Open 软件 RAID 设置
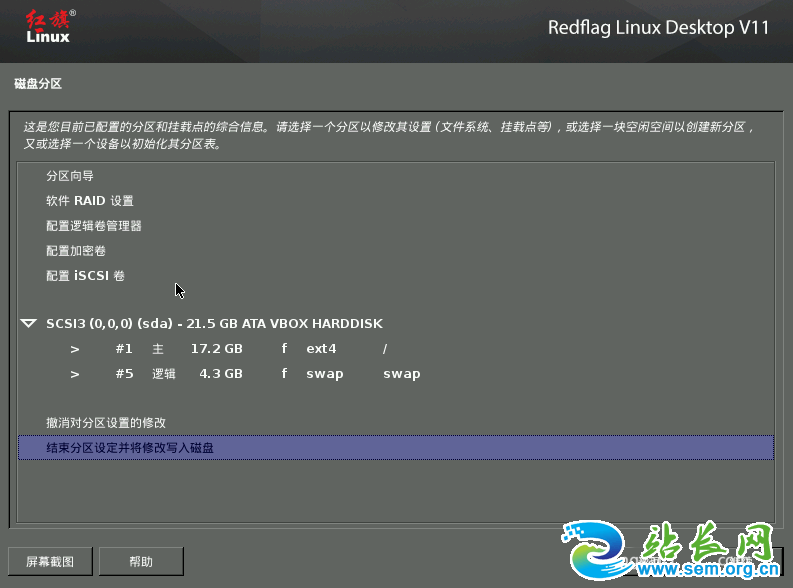The image size is (793, 588). click(x=89, y=201)
